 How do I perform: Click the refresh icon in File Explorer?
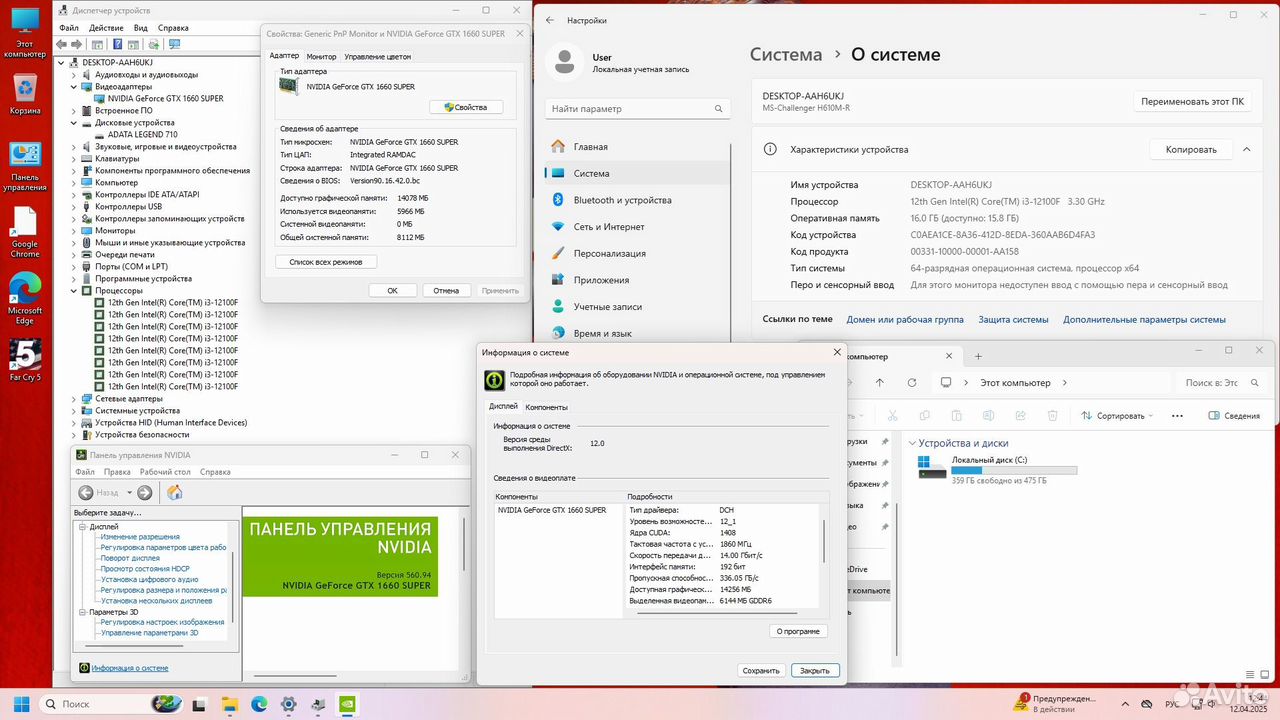[912, 383]
